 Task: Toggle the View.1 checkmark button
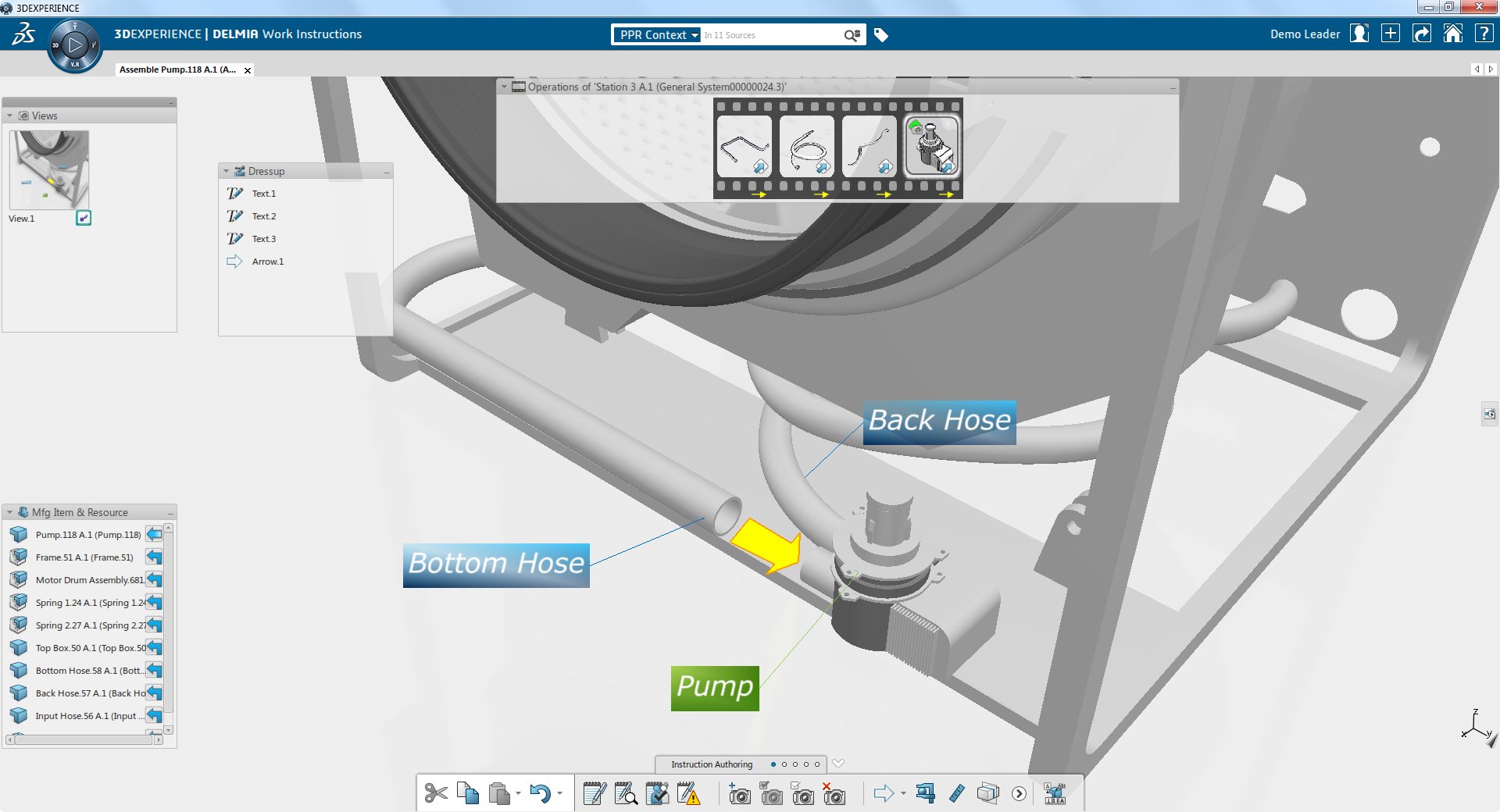pyautogui.click(x=84, y=218)
